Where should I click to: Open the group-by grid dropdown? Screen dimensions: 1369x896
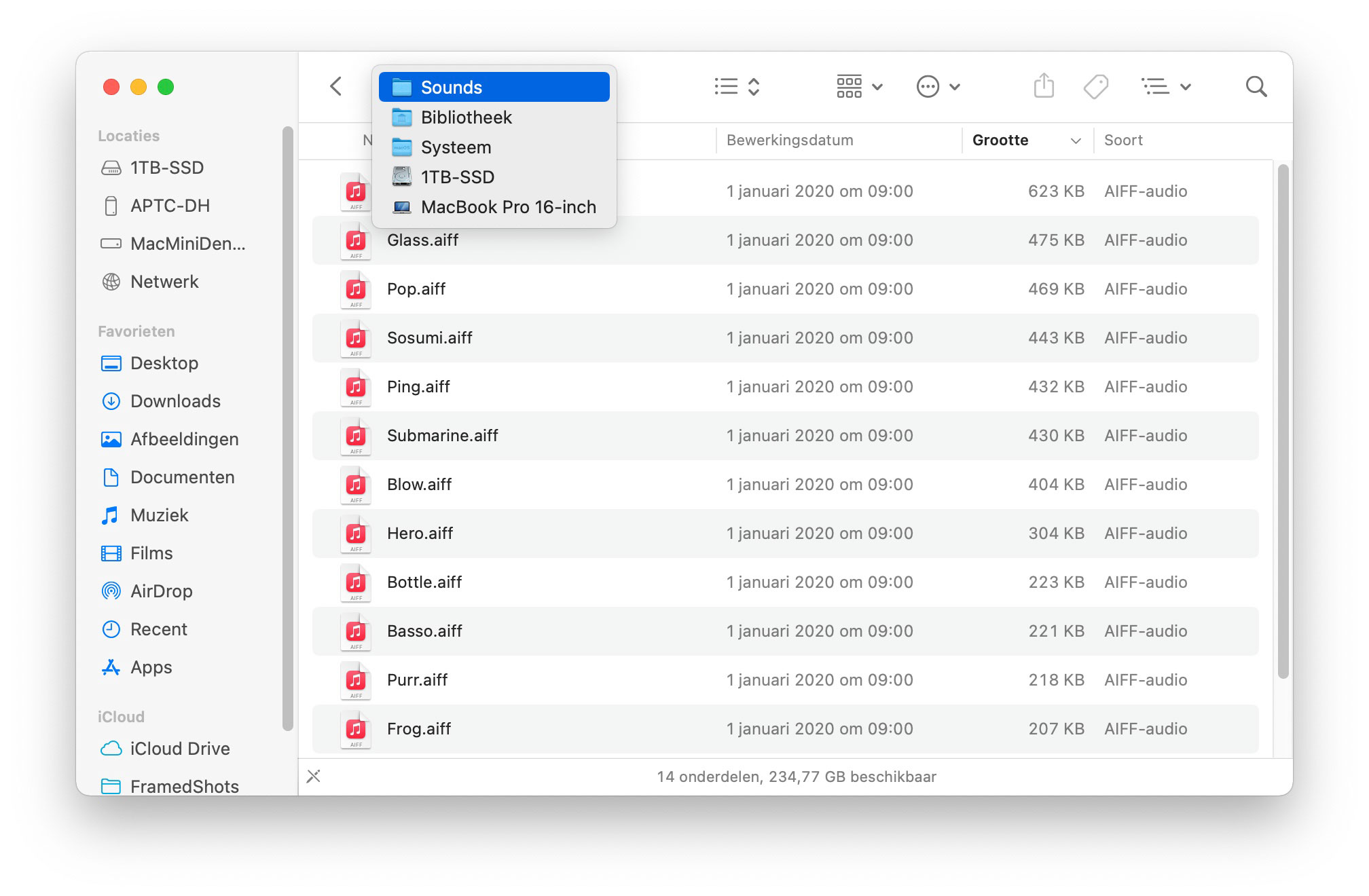pos(859,86)
